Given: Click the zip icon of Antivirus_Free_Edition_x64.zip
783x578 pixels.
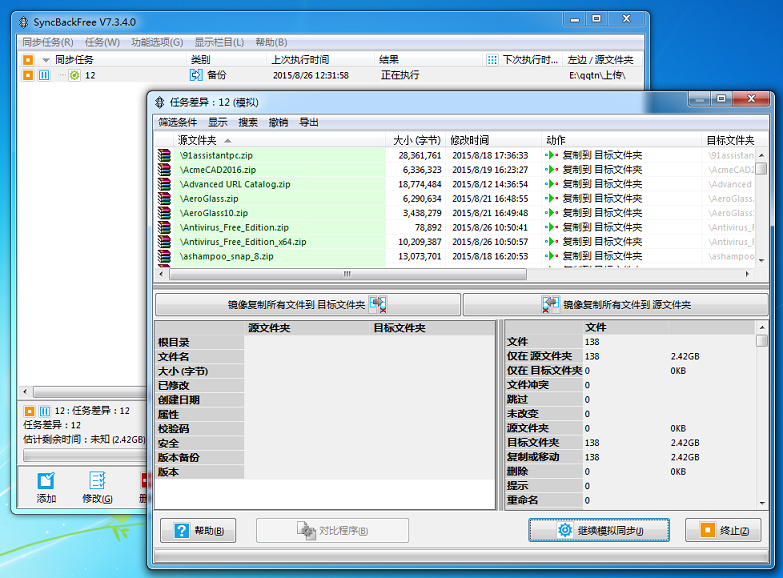Looking at the screenshot, I should 164,242.
